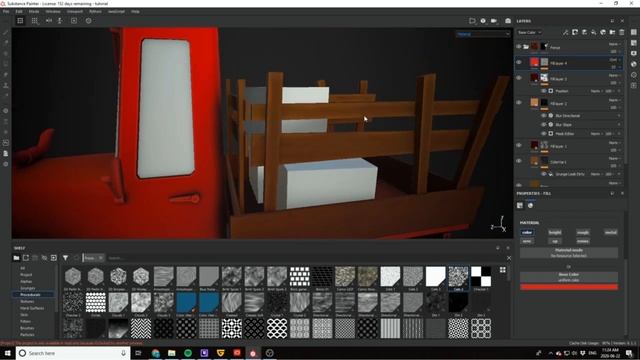Open Spotify from the taskbar
Image resolution: width=640 pixels, height=360 pixels.
click(188, 353)
